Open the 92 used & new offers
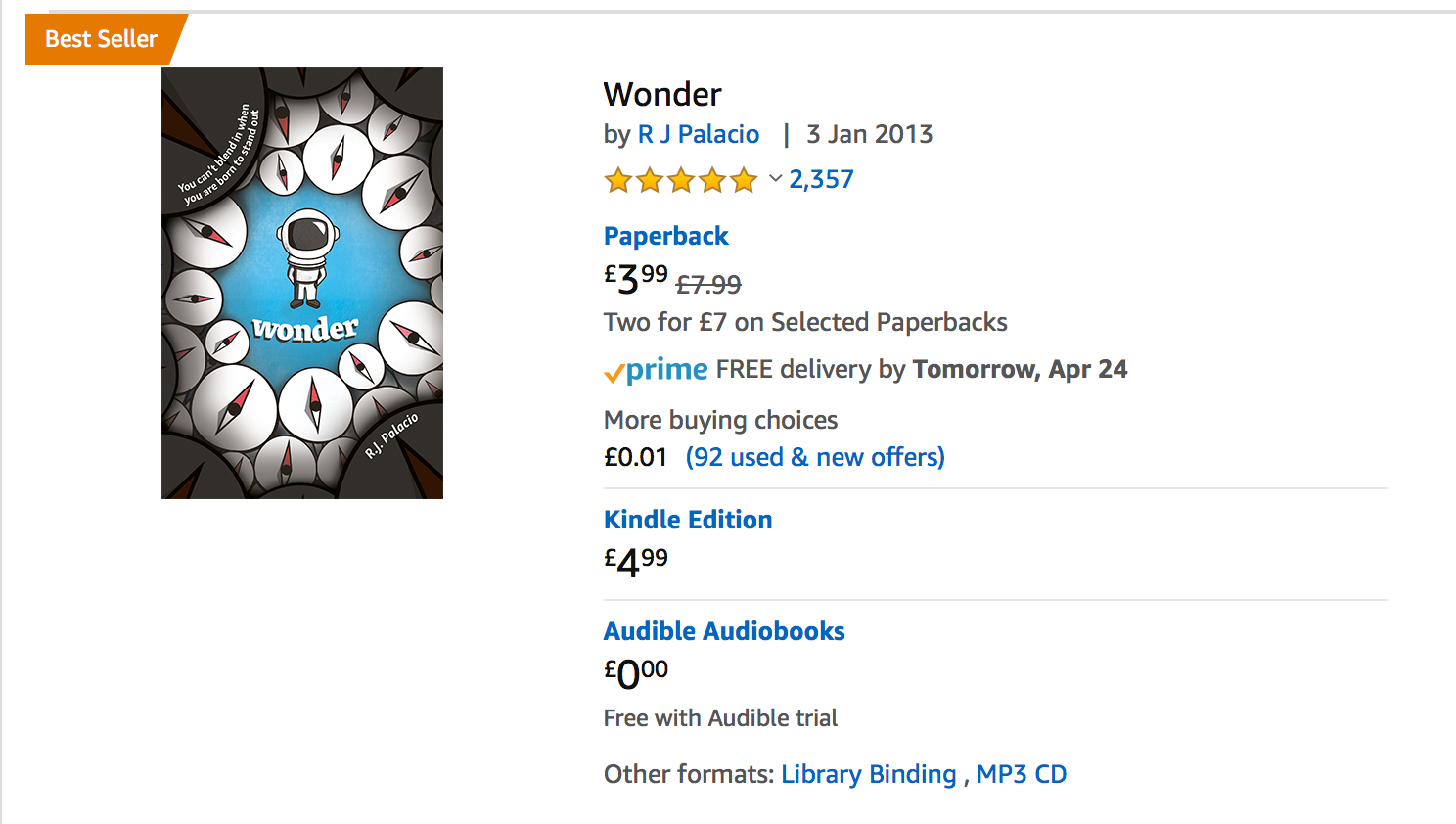 815,457
